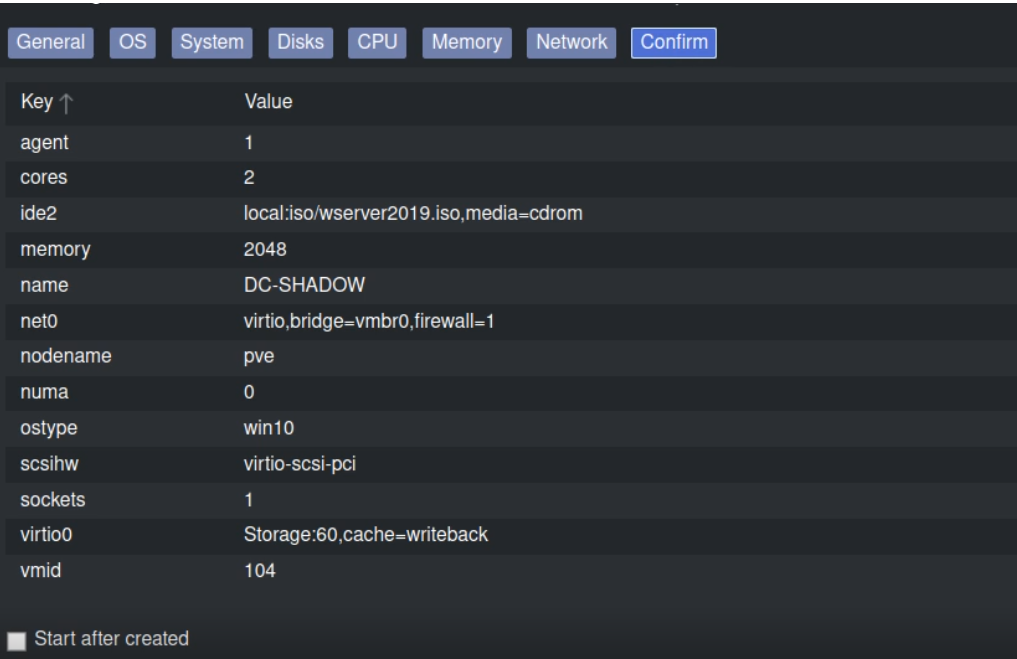Switch to the Memory tab
This screenshot has height=659, width=1017.
(x=467, y=43)
